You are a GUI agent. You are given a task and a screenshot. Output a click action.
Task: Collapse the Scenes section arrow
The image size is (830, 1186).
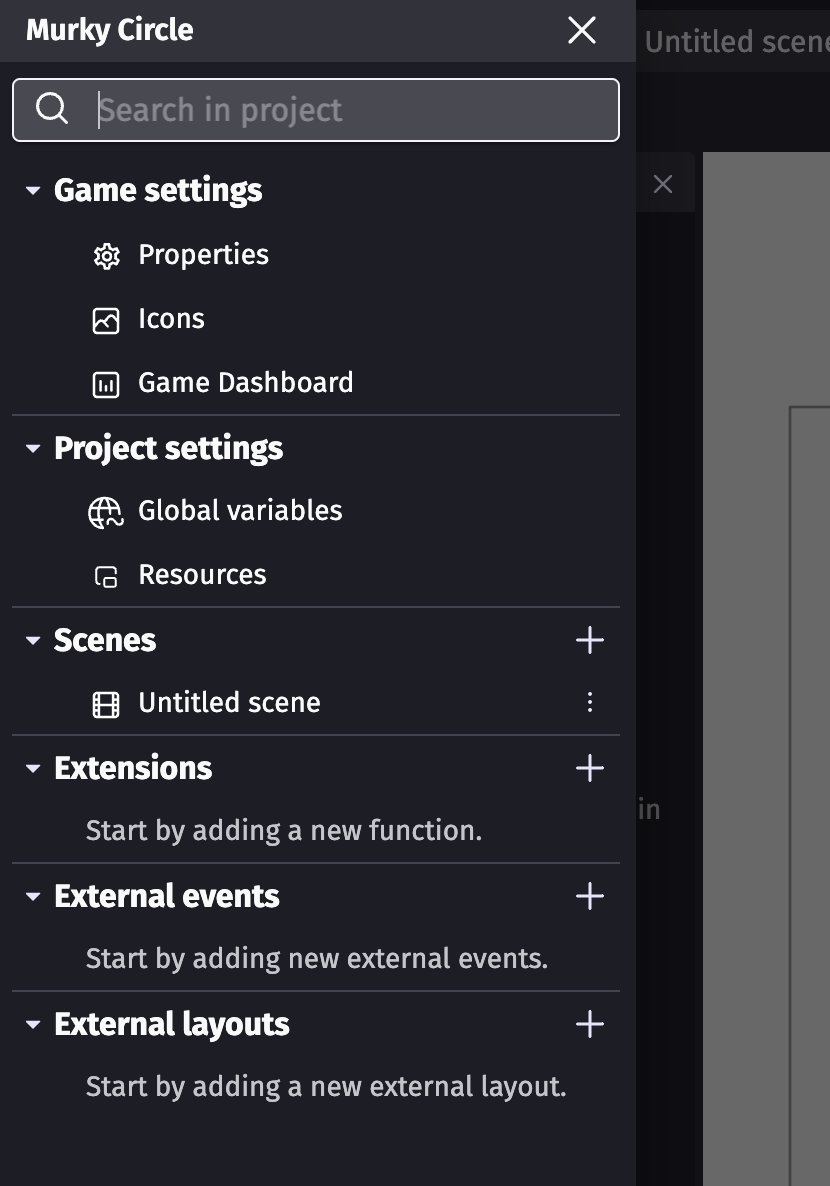33,641
